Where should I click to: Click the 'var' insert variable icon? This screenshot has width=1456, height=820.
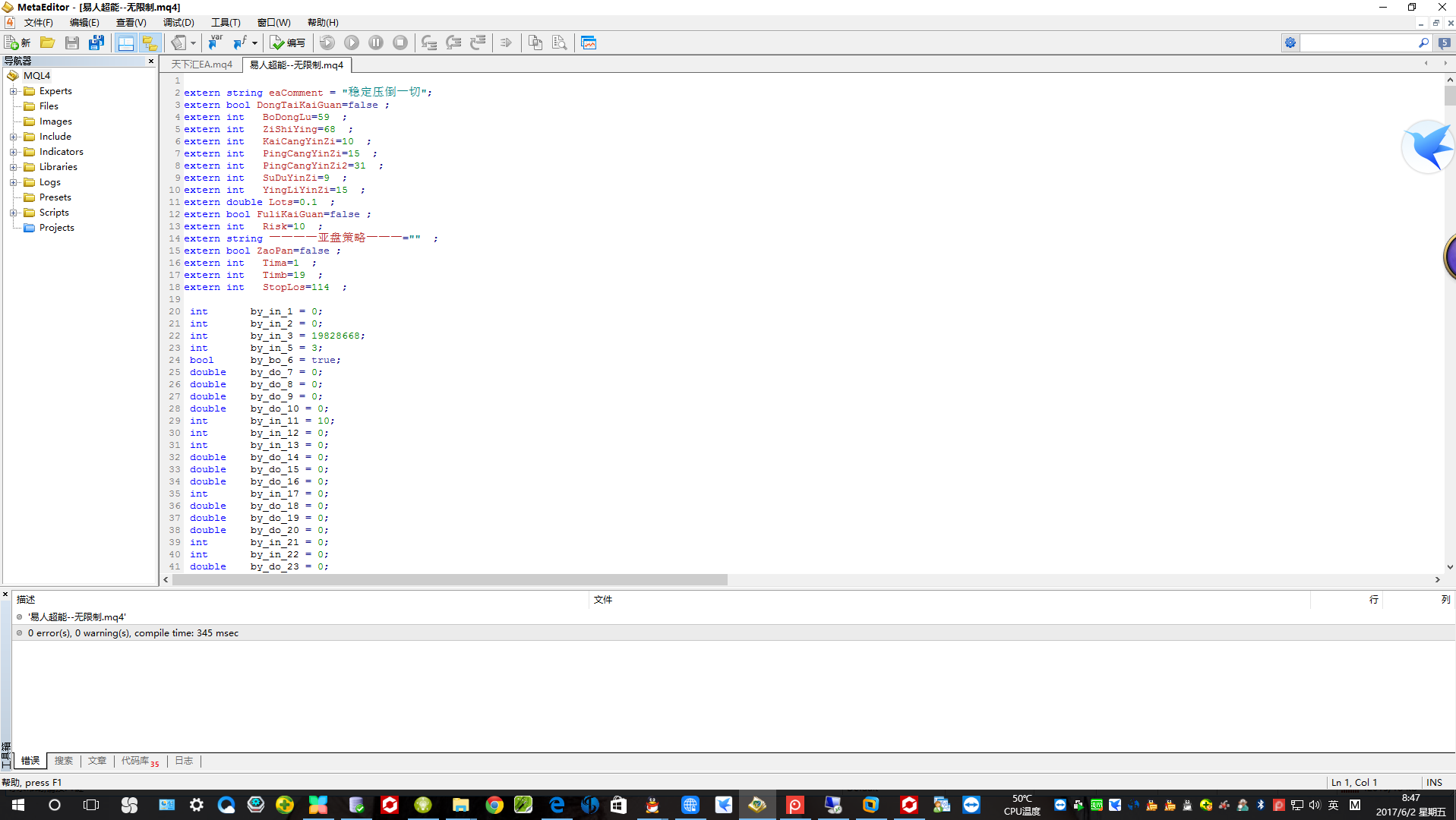(216, 43)
